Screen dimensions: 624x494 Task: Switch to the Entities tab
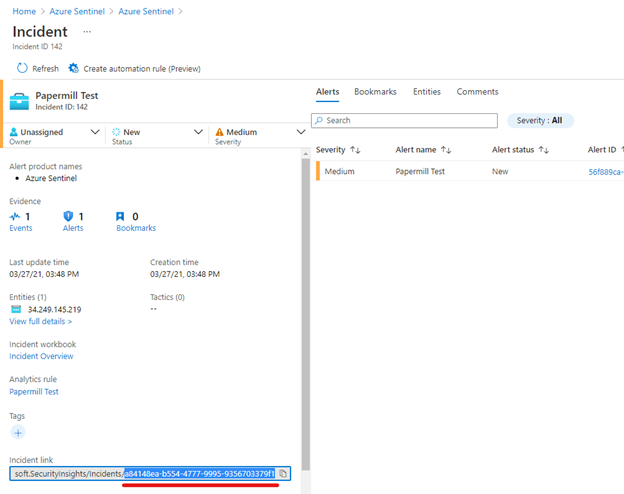click(x=427, y=92)
